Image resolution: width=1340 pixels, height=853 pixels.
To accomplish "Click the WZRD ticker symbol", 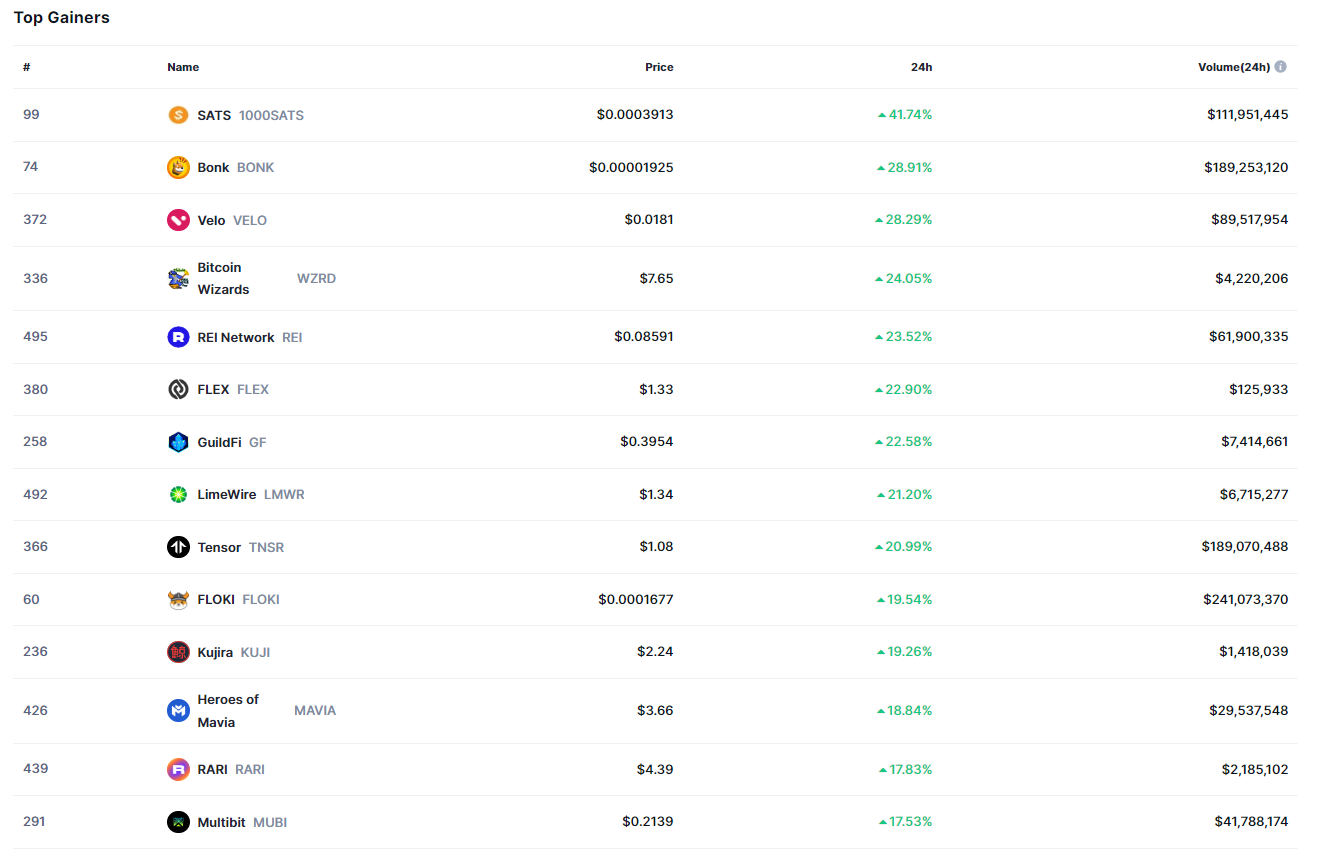I will tap(316, 278).
